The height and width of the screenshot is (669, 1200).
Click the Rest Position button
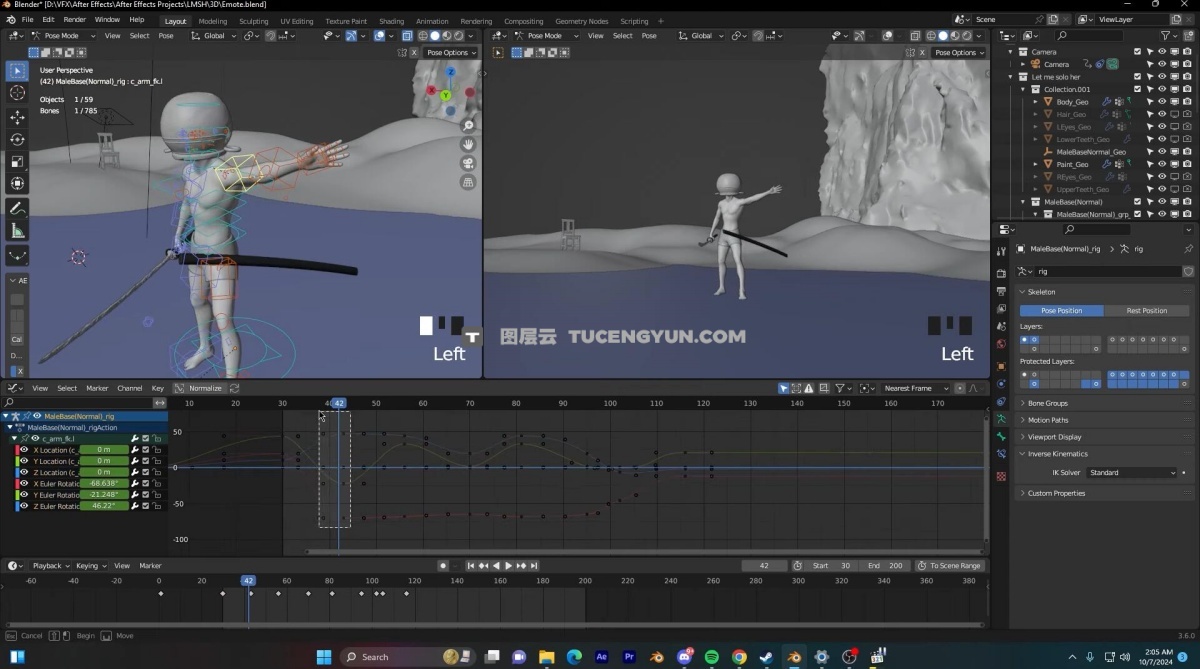point(1147,311)
